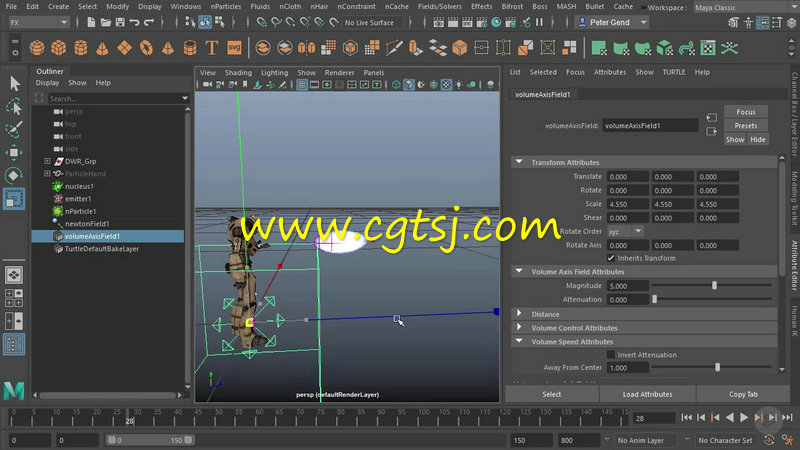Click the Text tool T shelf icon
The height and width of the screenshot is (450, 800).
211,48
